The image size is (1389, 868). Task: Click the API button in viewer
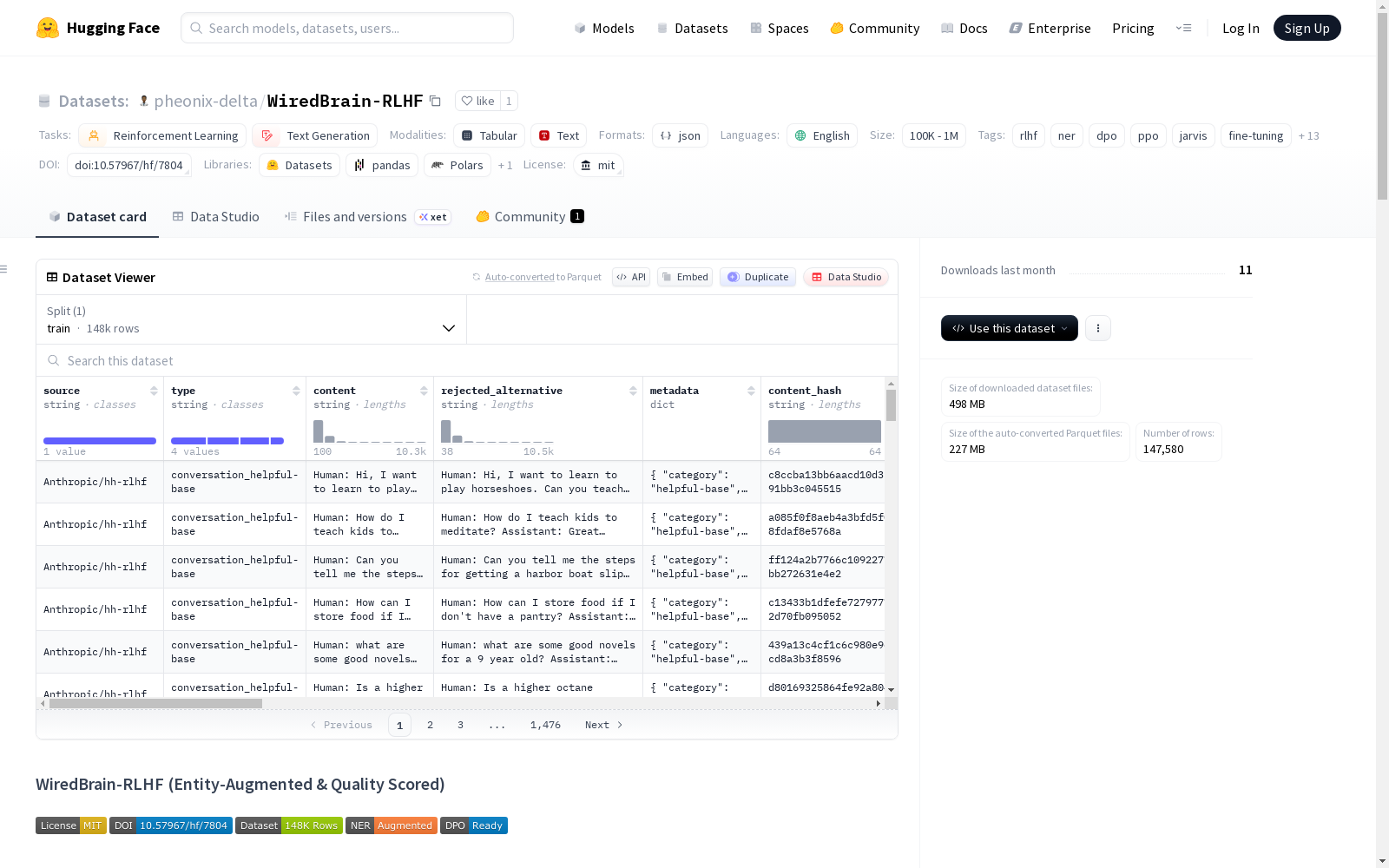pyautogui.click(x=631, y=277)
